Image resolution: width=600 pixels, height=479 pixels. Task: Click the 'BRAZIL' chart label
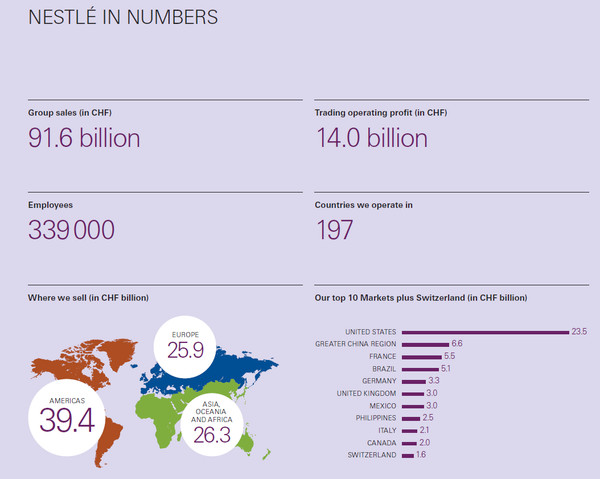[384, 369]
